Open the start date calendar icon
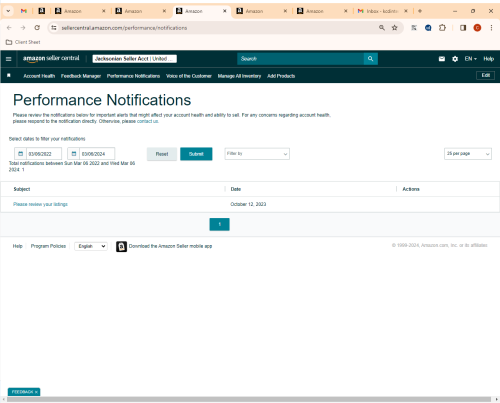 click(20, 154)
